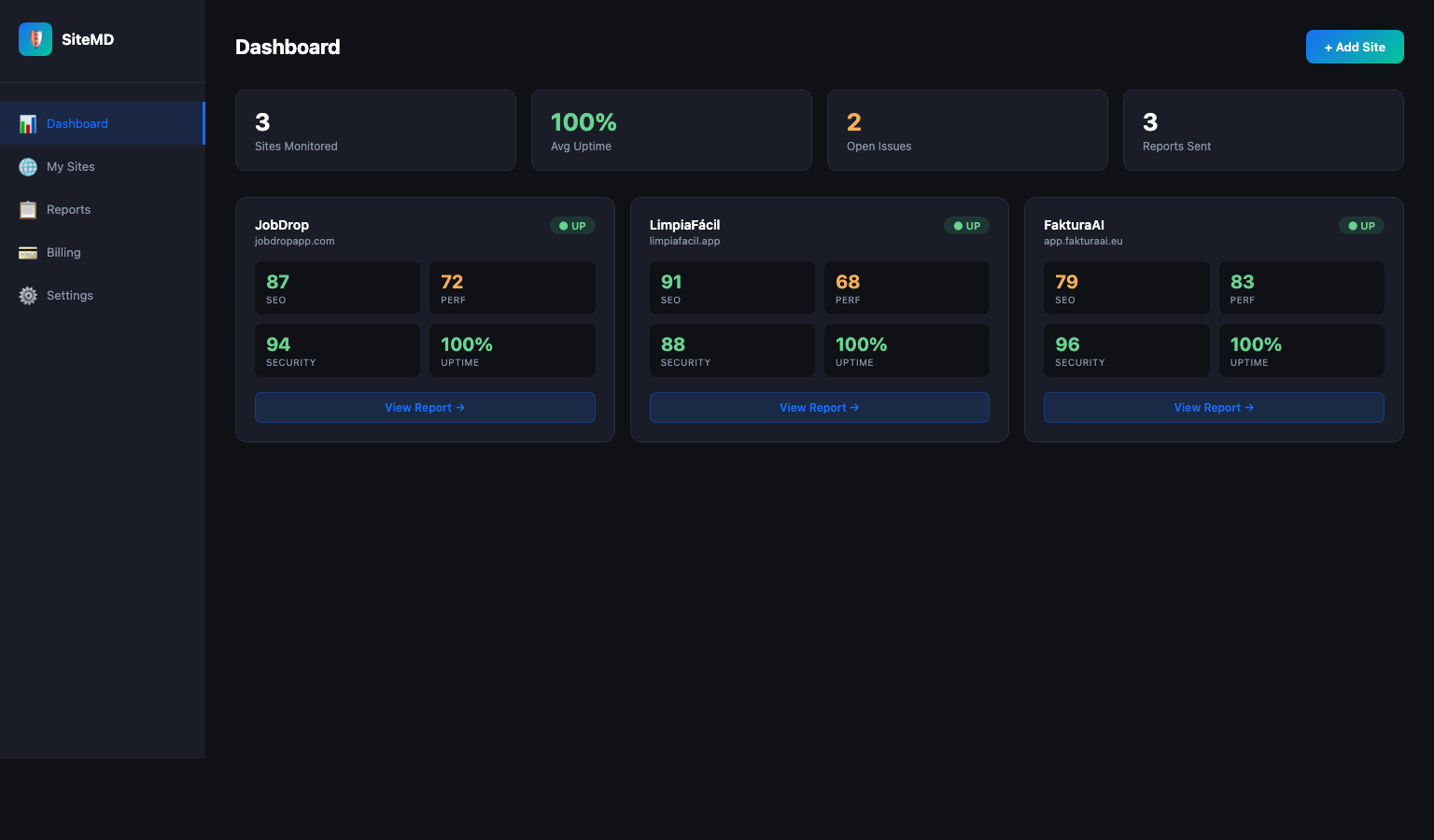Click LimpiaFácil PERF score 68
Viewport: 1434px width, 840px height.
907,287
